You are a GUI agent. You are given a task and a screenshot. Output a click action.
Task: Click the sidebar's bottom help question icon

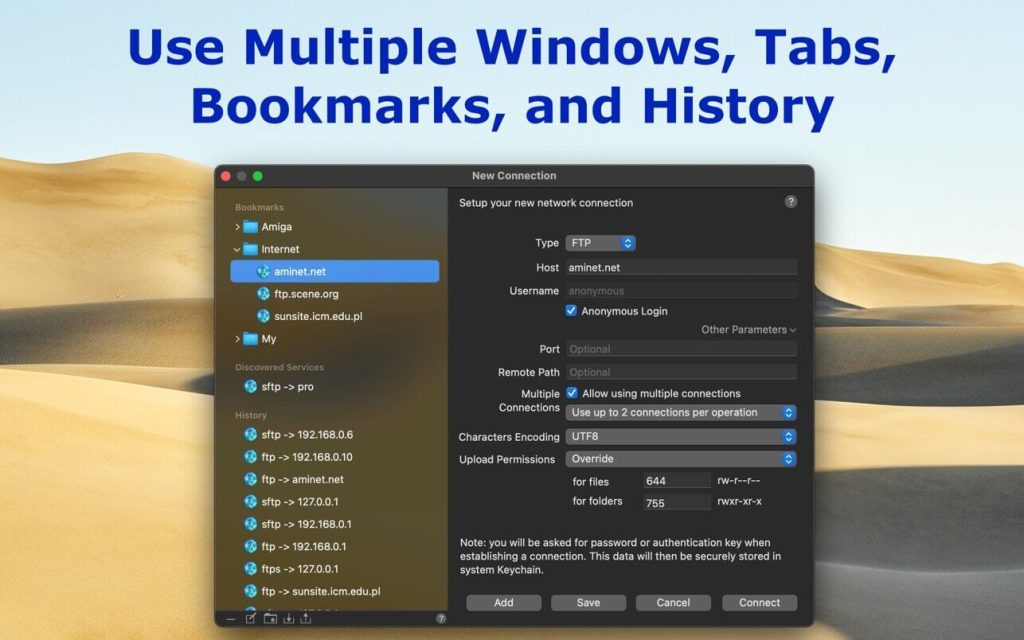(x=441, y=619)
